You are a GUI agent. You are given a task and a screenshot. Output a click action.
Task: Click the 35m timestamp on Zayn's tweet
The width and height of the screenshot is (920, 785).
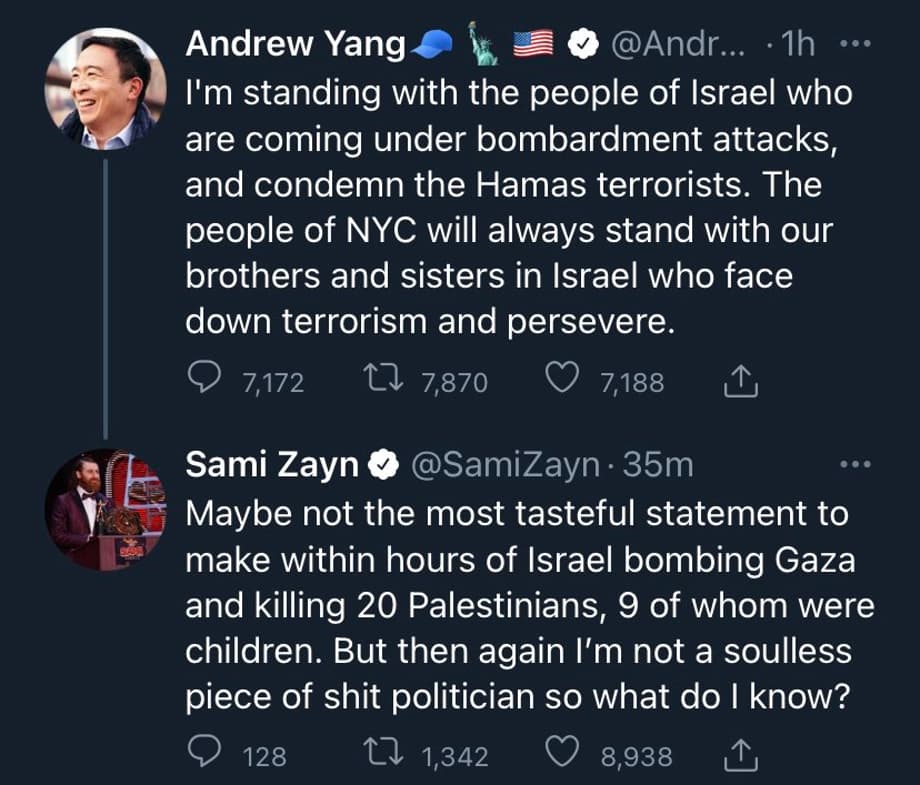(x=657, y=465)
